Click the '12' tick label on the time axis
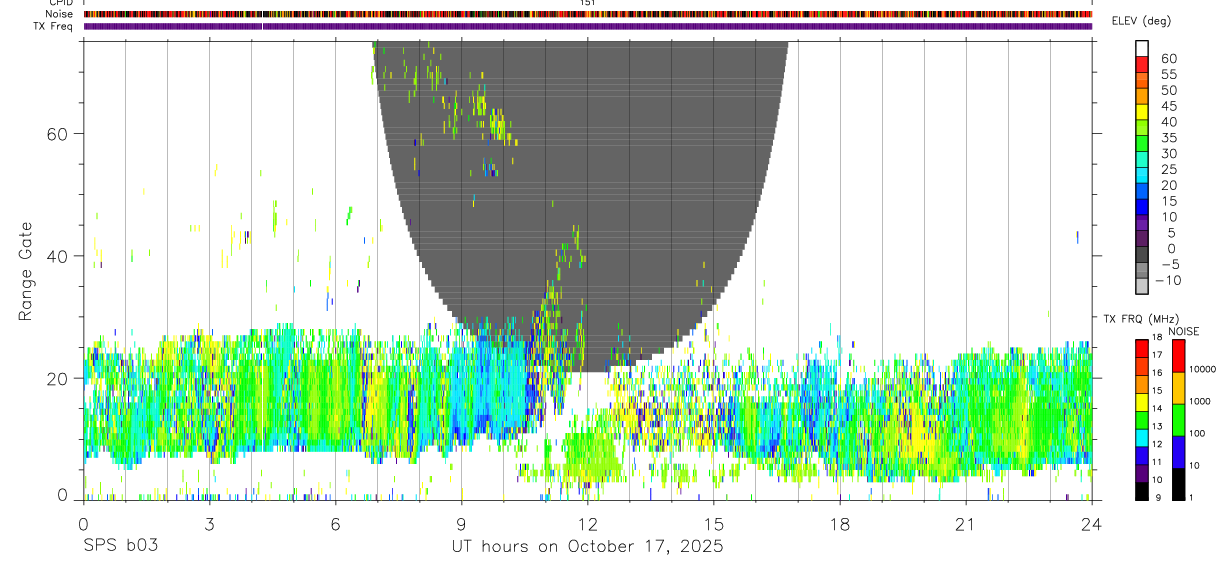1228x567 pixels. (588, 524)
